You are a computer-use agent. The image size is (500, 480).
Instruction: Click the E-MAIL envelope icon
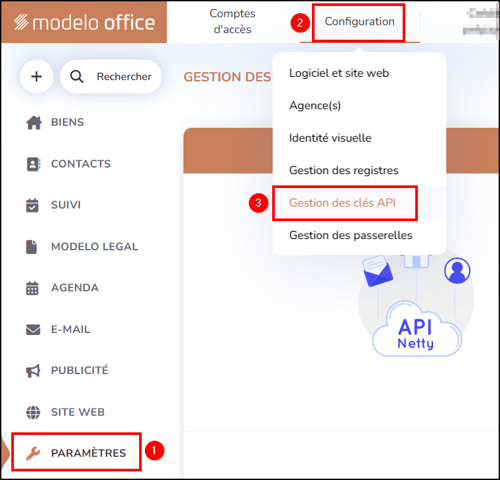click(x=33, y=330)
